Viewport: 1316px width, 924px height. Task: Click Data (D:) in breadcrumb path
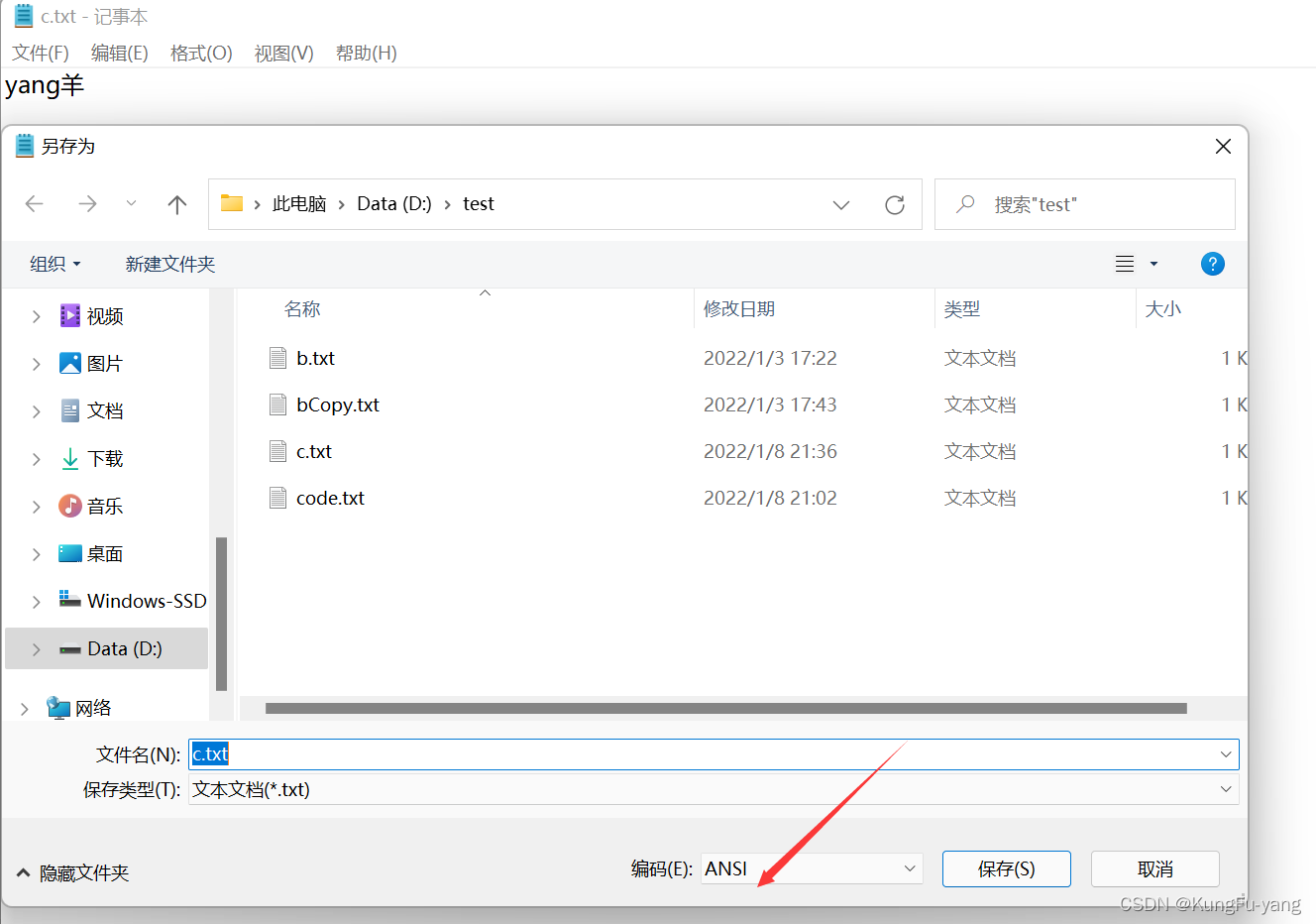394,204
